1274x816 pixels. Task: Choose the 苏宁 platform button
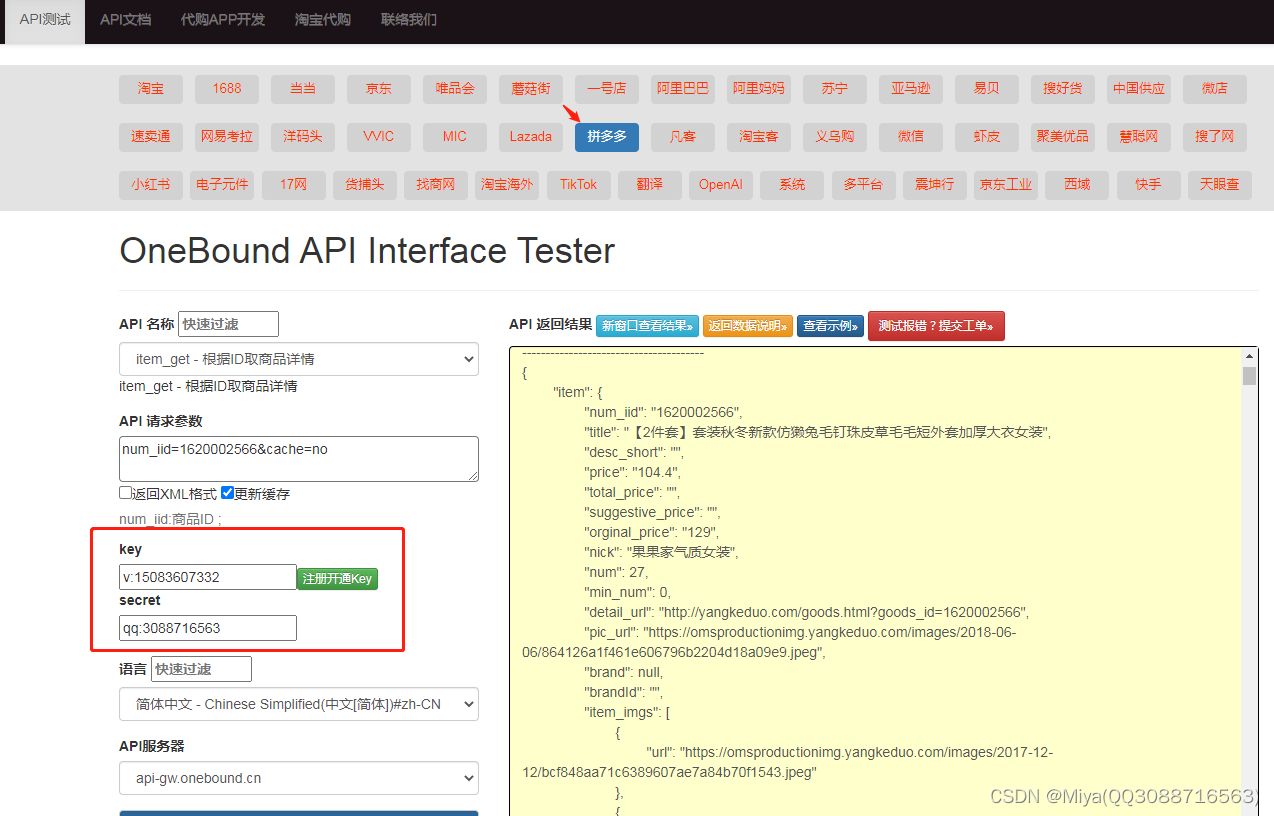(835, 88)
